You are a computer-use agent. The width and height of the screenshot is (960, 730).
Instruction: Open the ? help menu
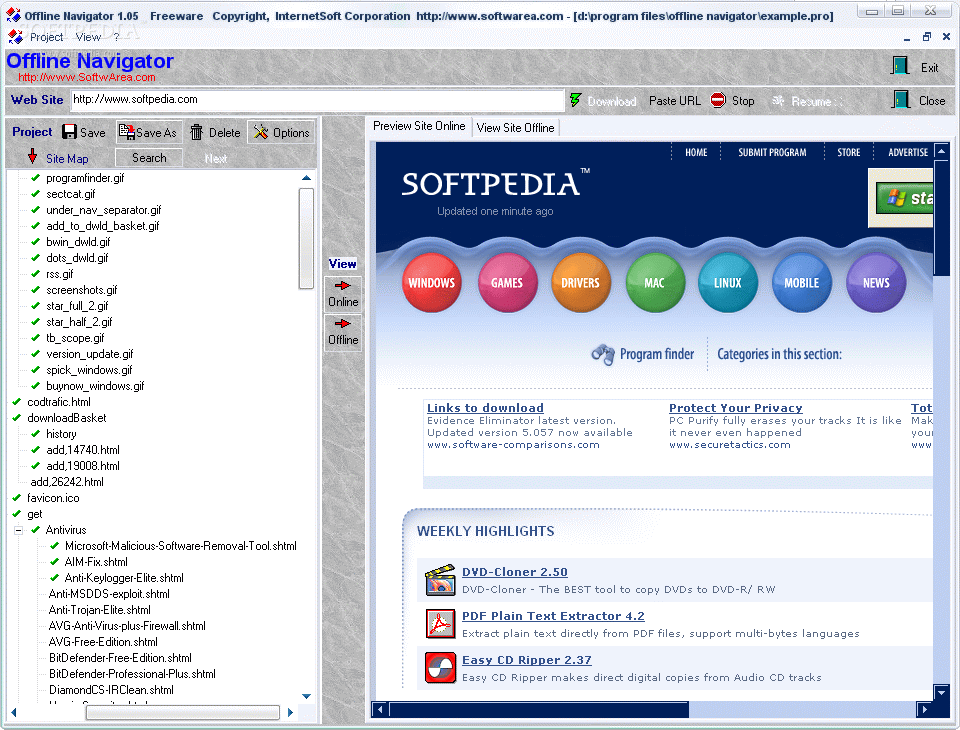coord(116,37)
